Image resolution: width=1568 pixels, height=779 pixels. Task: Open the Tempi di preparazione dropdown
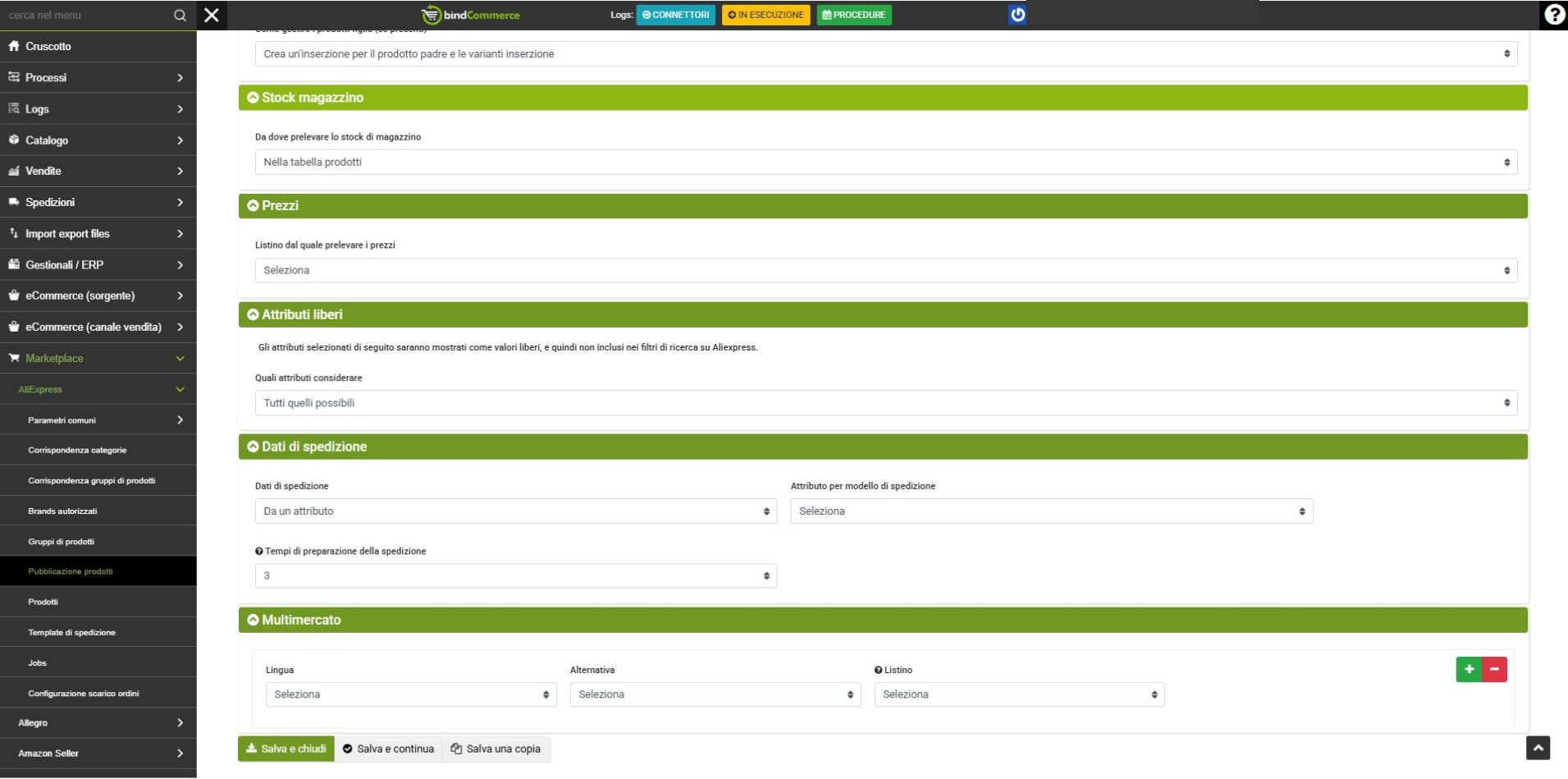point(515,576)
